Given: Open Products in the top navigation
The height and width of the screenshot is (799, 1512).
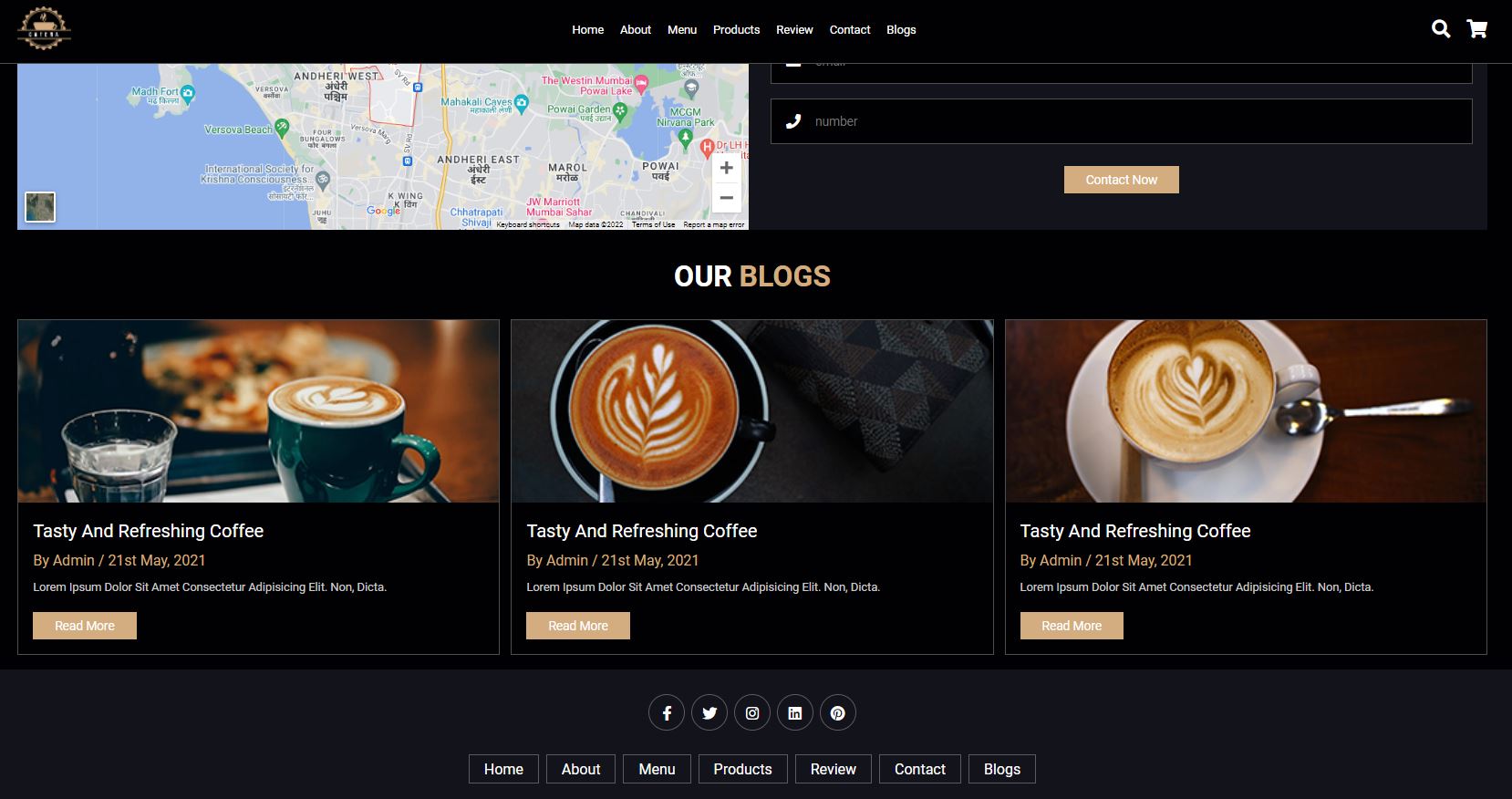Looking at the screenshot, I should (736, 30).
